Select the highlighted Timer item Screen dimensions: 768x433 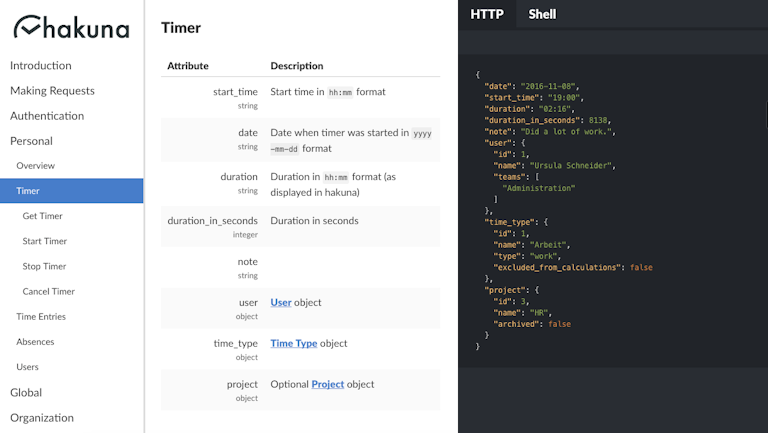click(72, 191)
